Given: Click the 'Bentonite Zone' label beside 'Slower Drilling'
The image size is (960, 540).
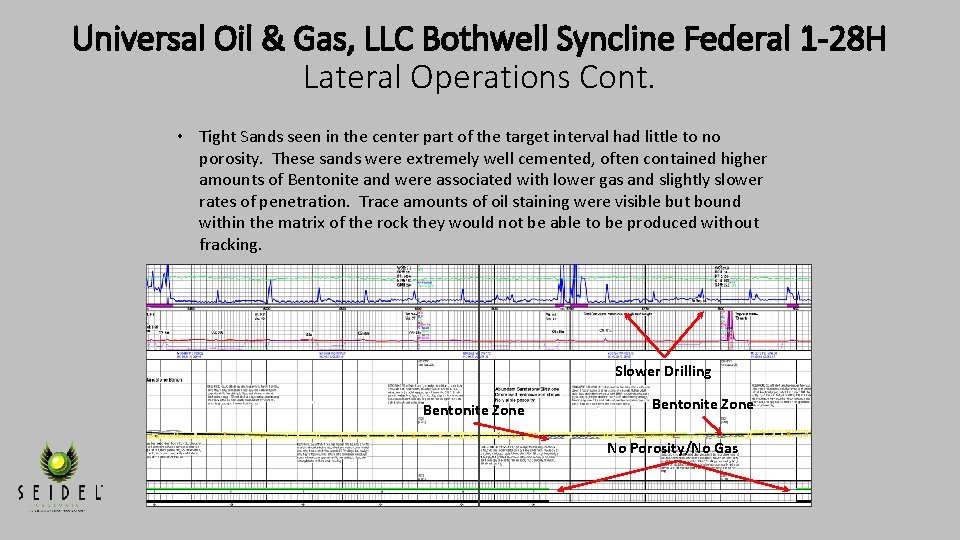Looking at the screenshot, I should 702,404.
